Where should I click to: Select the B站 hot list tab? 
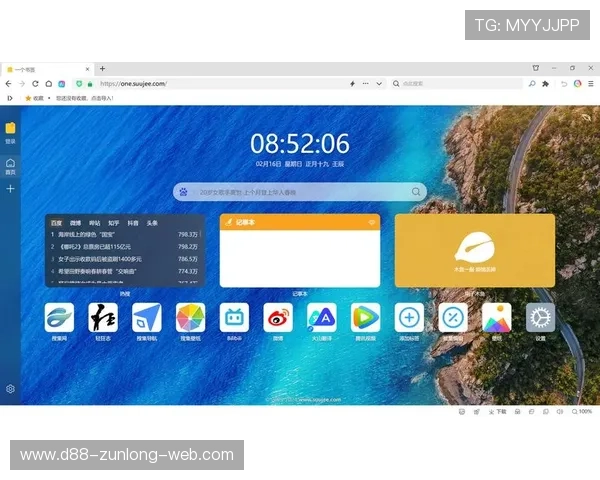95,223
